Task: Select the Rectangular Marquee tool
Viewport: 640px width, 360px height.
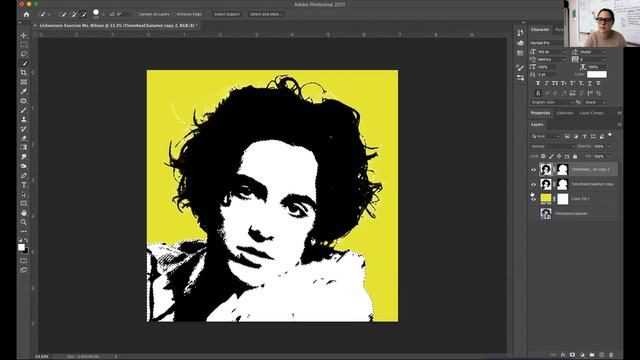Action: pyautogui.click(x=24, y=44)
